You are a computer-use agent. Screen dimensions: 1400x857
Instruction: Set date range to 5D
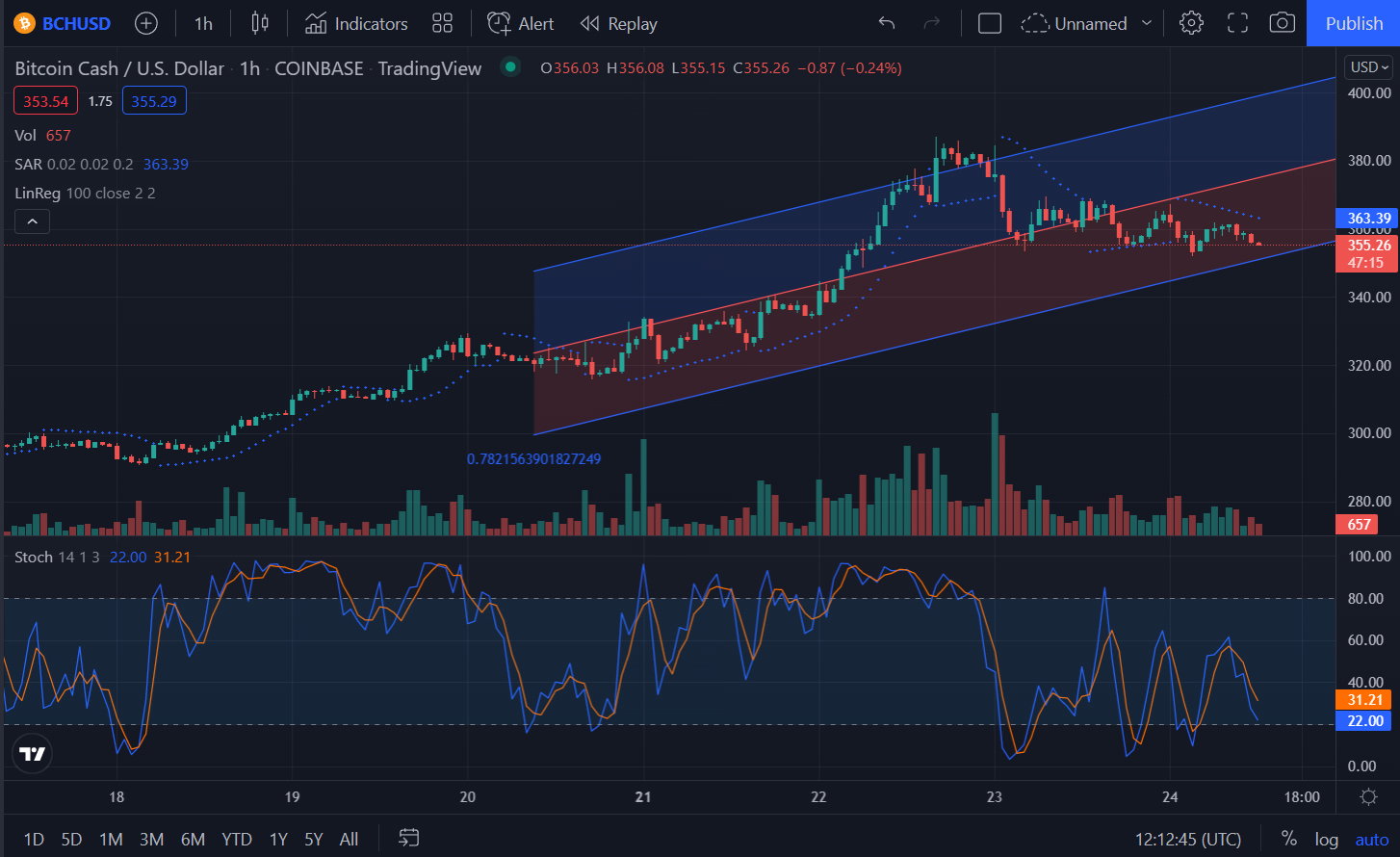[x=71, y=840]
